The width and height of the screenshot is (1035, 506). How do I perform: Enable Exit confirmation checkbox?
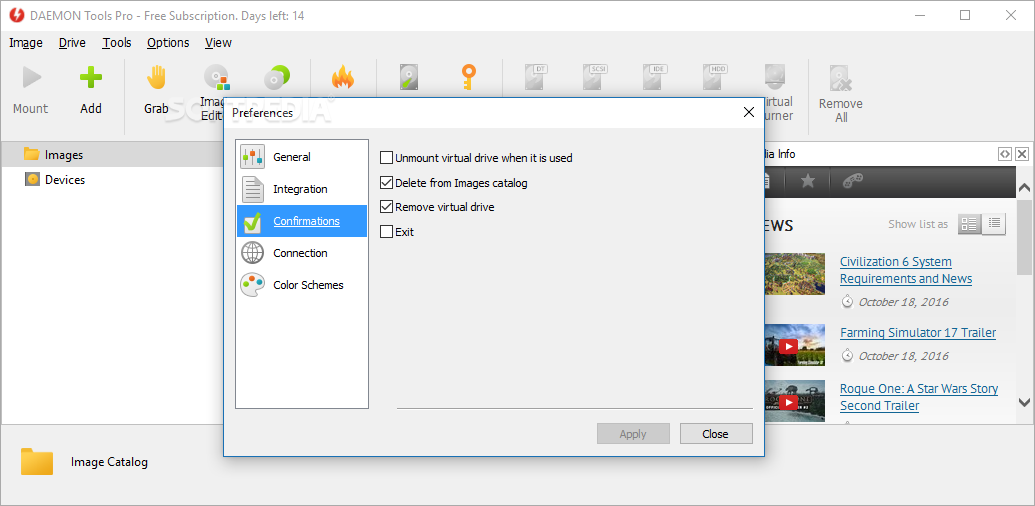pyautogui.click(x=386, y=232)
